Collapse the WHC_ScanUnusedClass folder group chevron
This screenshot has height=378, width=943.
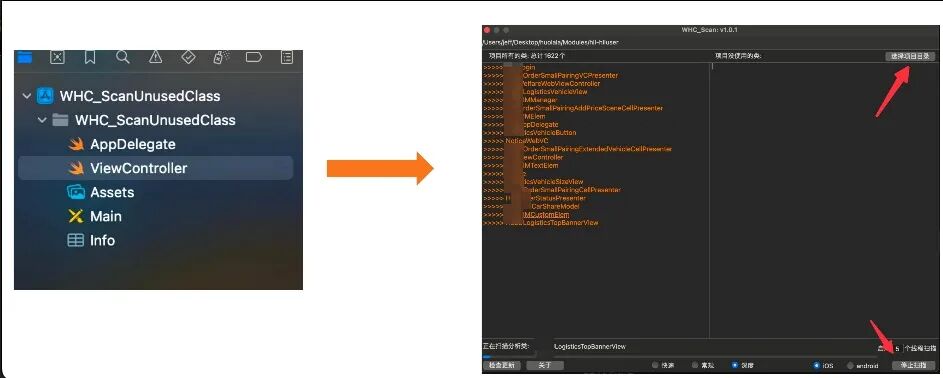41,120
